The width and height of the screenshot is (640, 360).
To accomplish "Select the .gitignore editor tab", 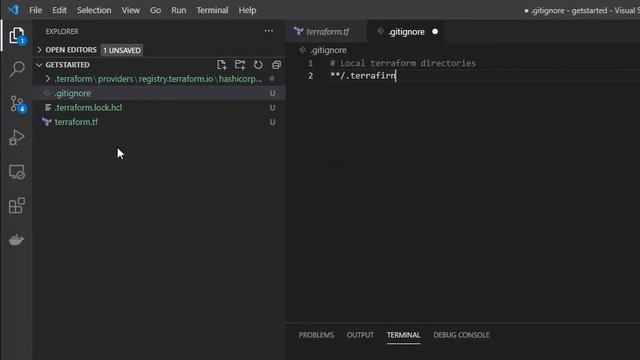I will pos(406,31).
